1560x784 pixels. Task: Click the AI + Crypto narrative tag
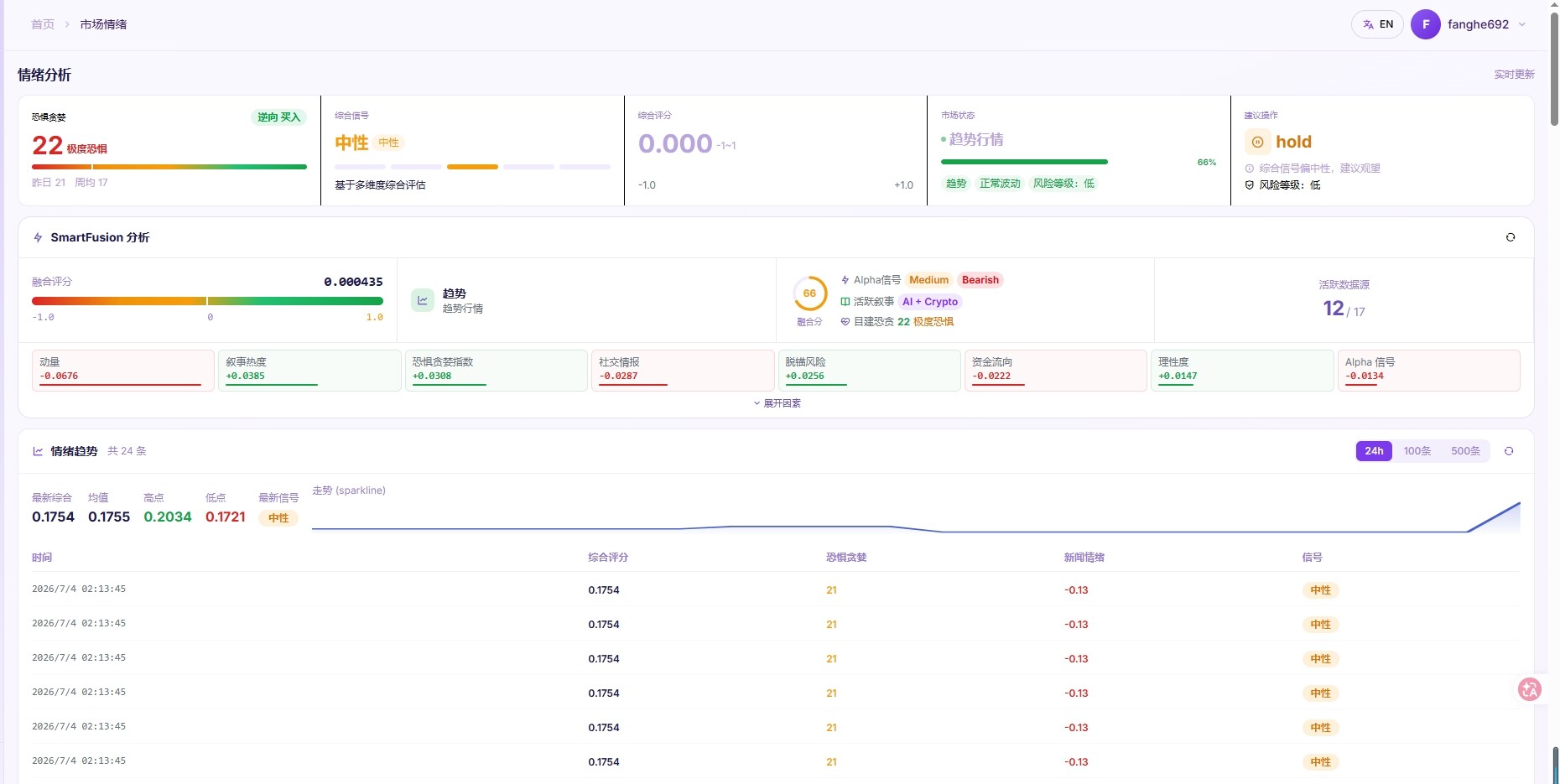click(930, 302)
